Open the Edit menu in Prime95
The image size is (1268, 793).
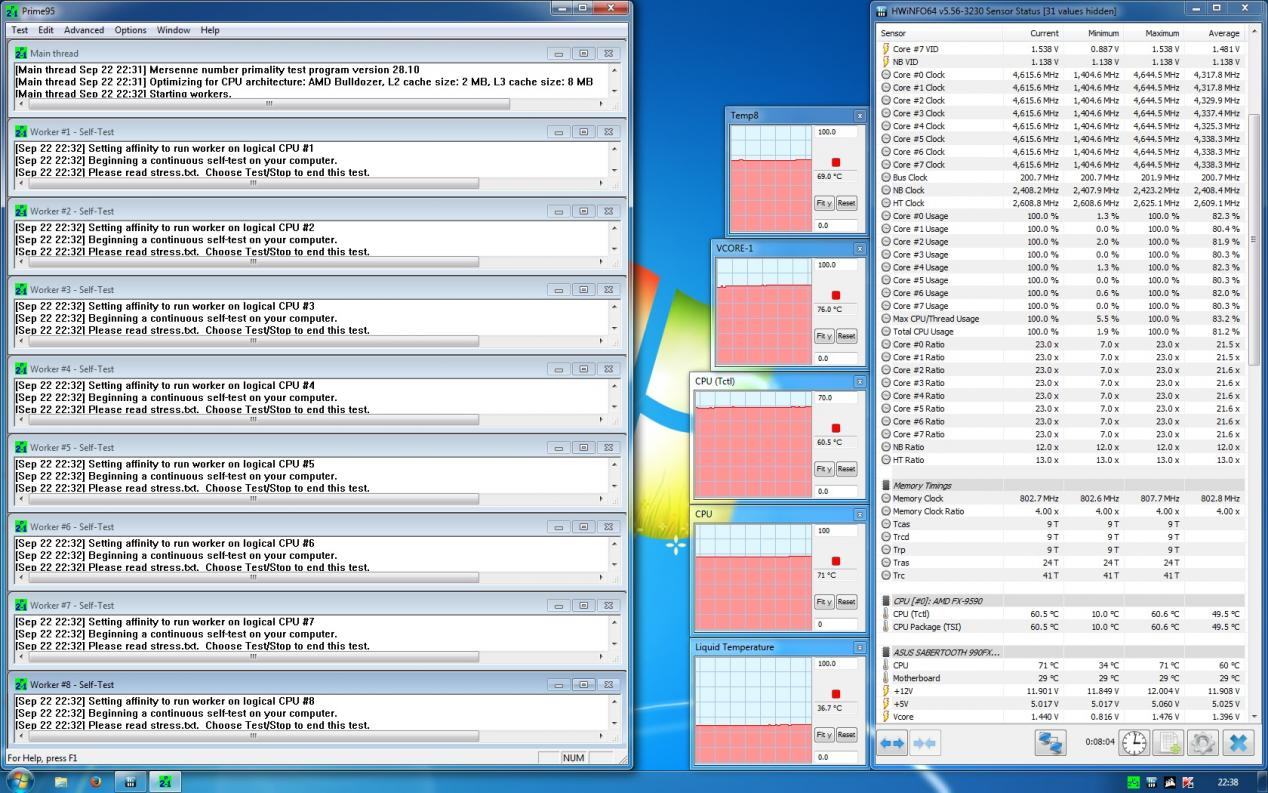(x=46, y=30)
